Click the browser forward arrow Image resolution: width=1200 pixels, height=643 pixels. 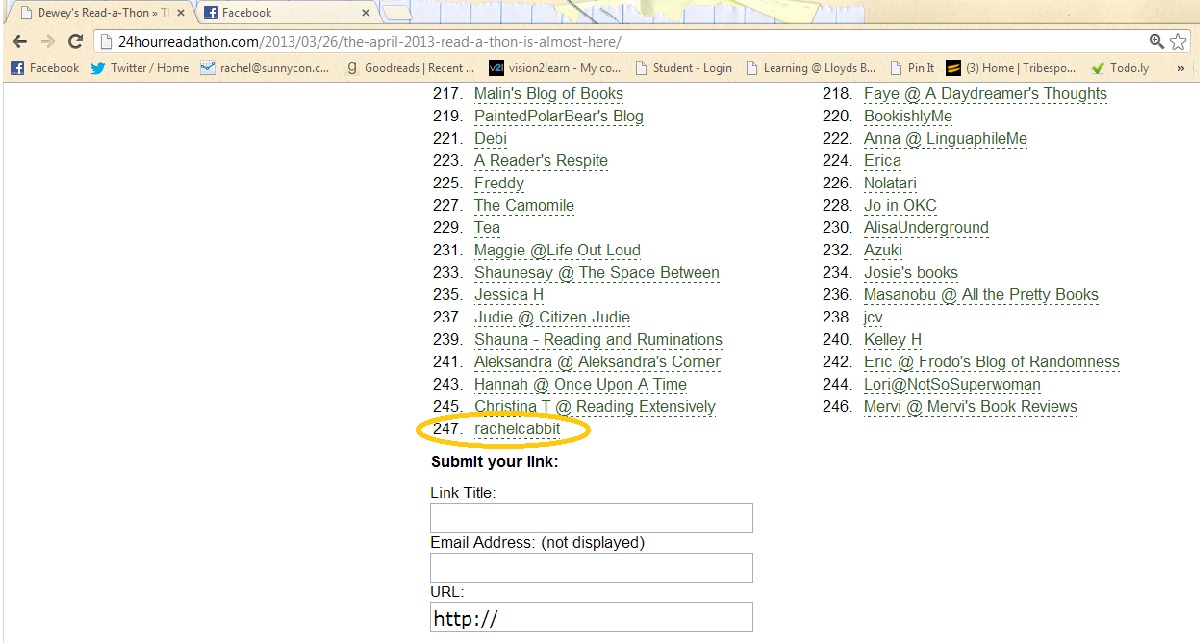pos(47,41)
